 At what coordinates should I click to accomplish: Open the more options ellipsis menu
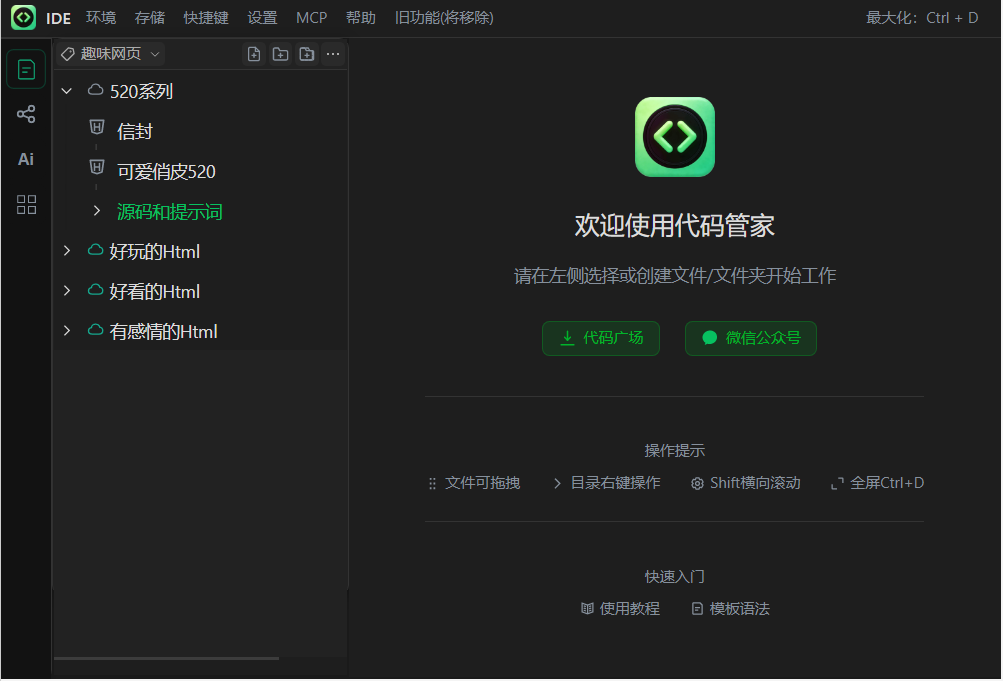pos(333,54)
